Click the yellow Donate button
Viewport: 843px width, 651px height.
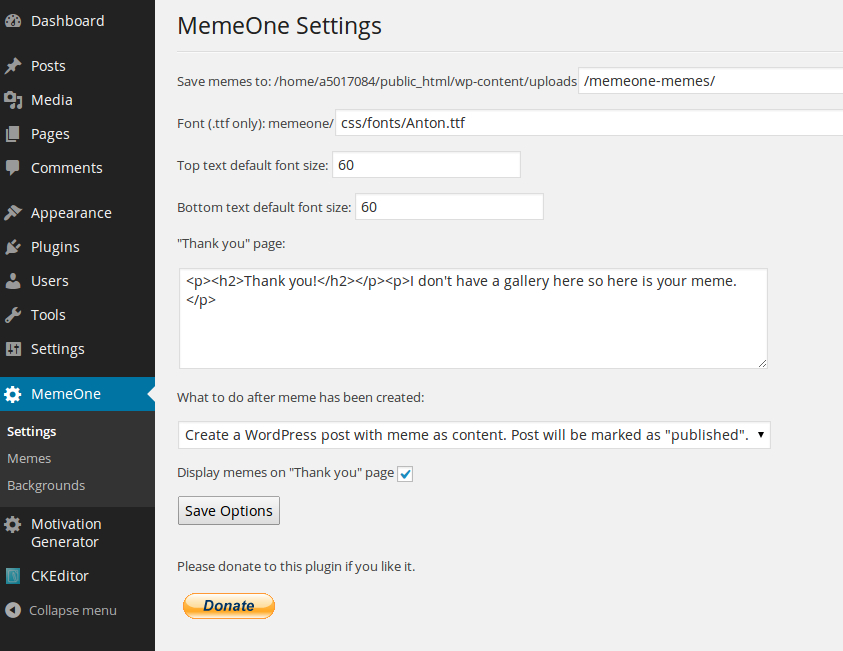coord(228,606)
